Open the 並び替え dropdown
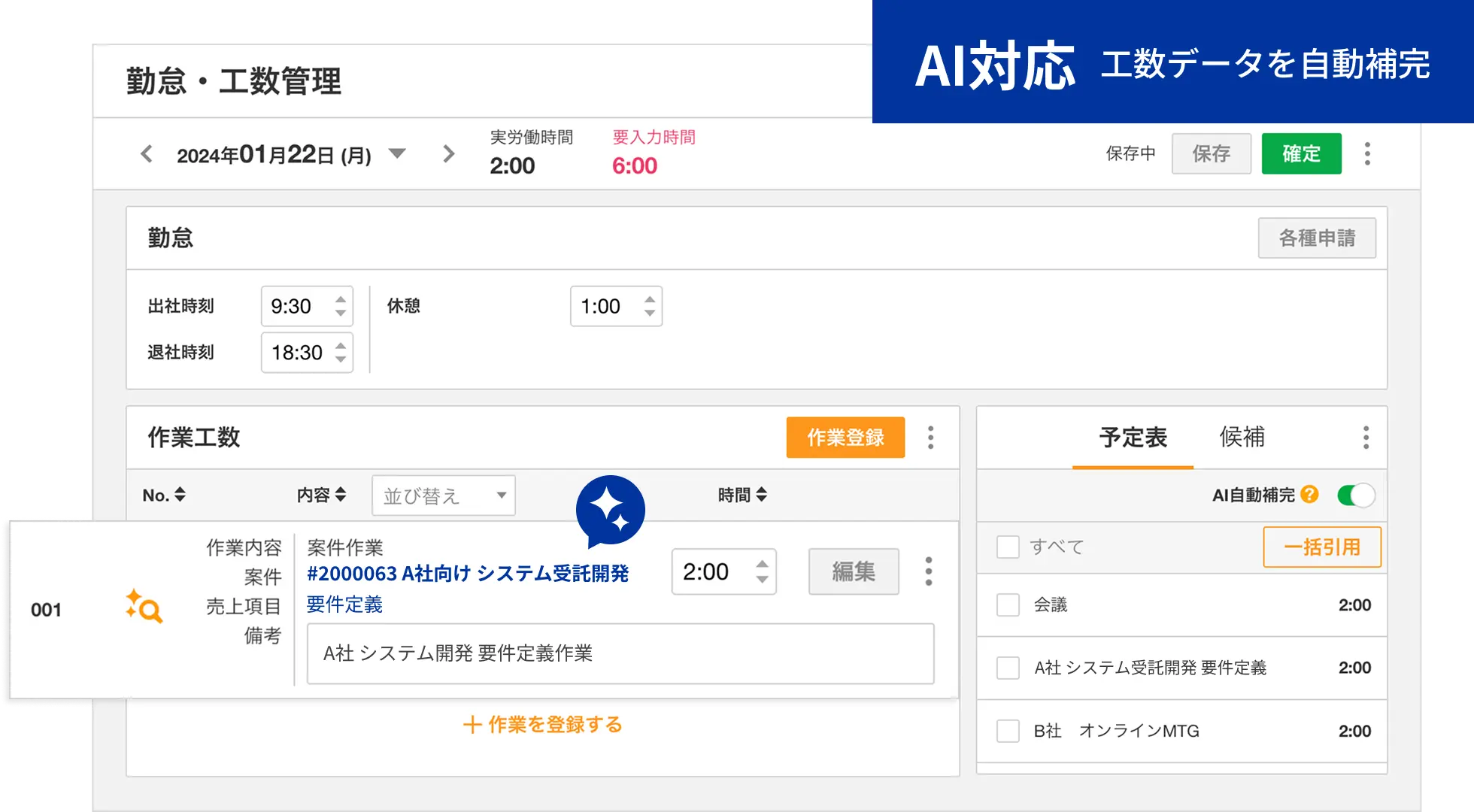Image resolution: width=1474 pixels, height=812 pixels. [444, 495]
